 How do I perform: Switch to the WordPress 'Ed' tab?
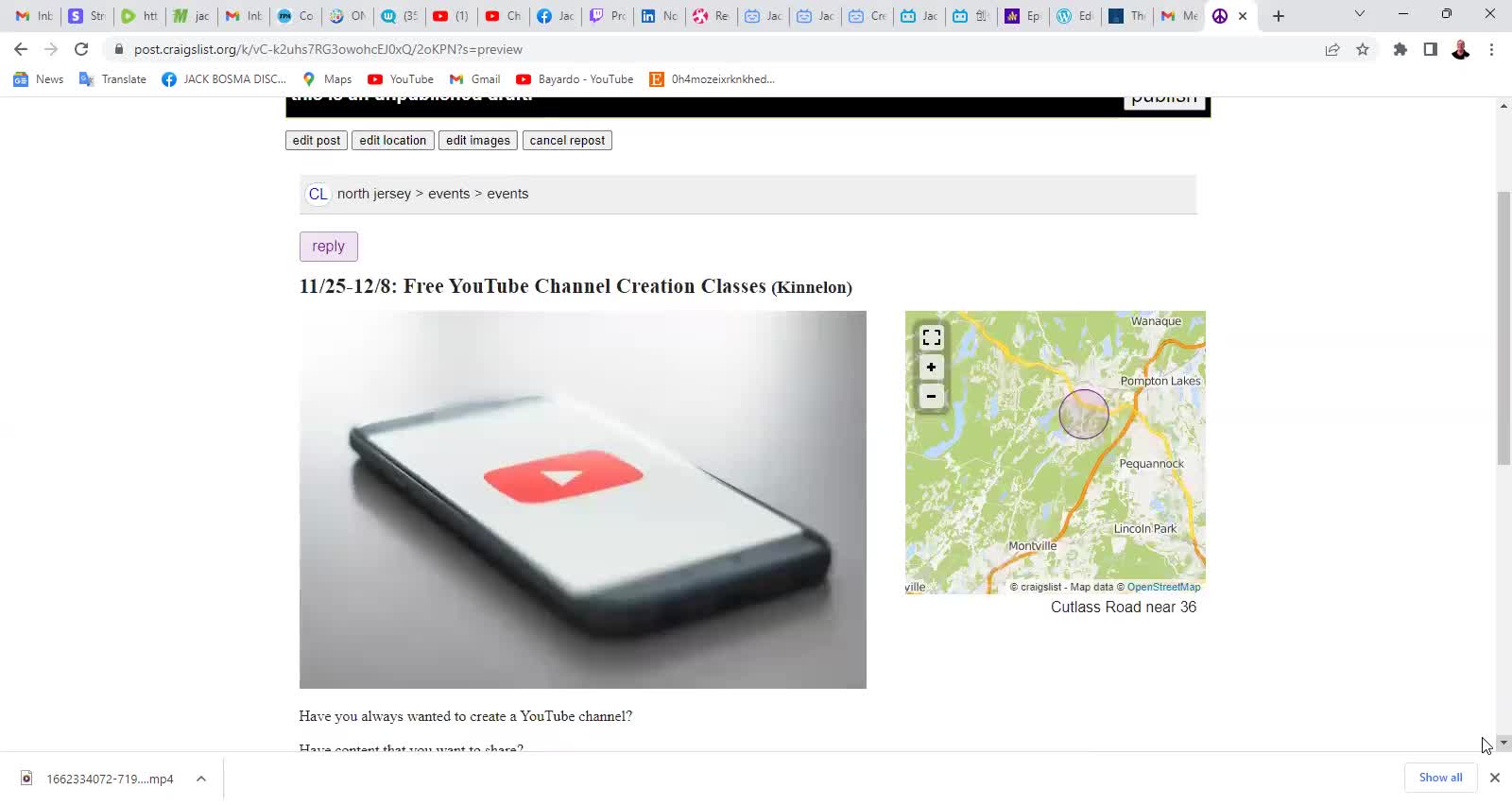1074,16
